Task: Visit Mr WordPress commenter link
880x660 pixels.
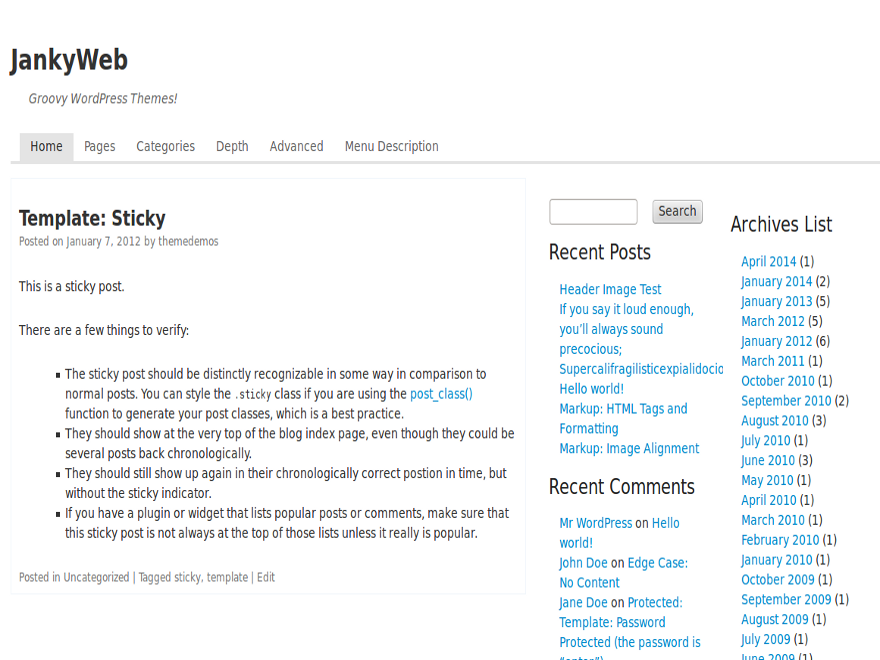Action: point(595,523)
